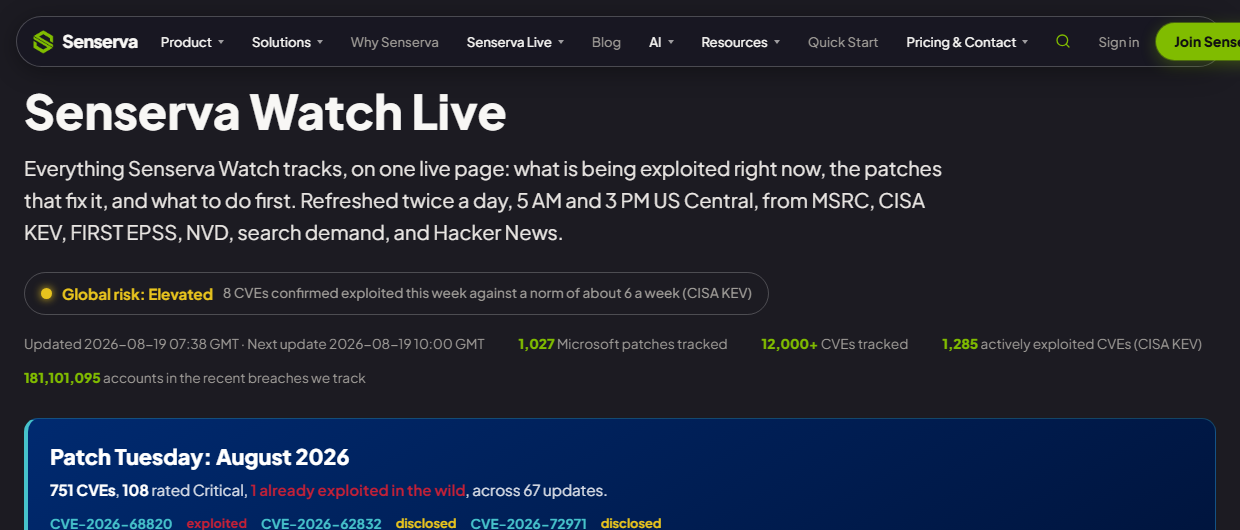Expand the Product menu
Image resolution: width=1240 pixels, height=530 pixels.
click(x=192, y=42)
